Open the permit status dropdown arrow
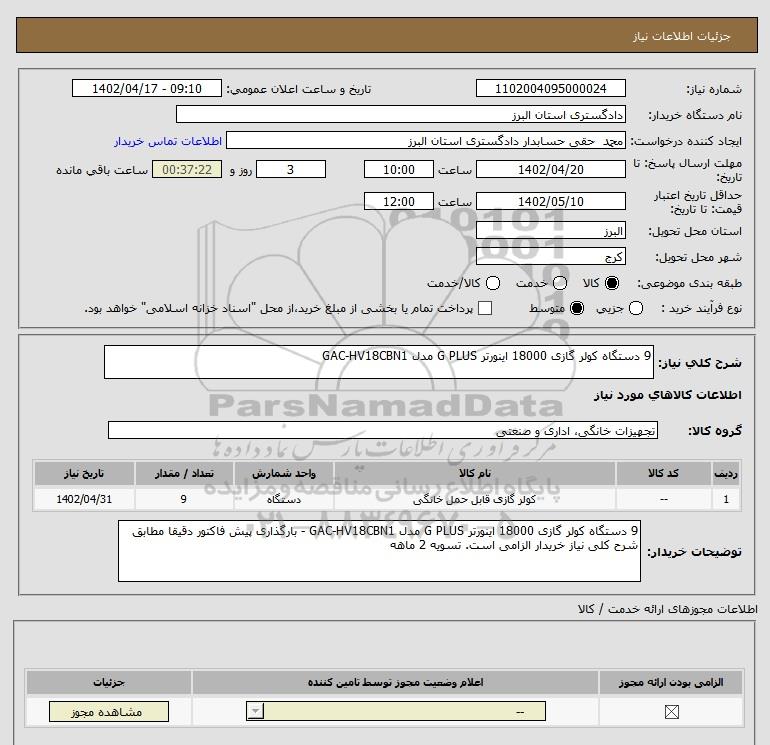This screenshot has height=745, width=770. click(255, 711)
